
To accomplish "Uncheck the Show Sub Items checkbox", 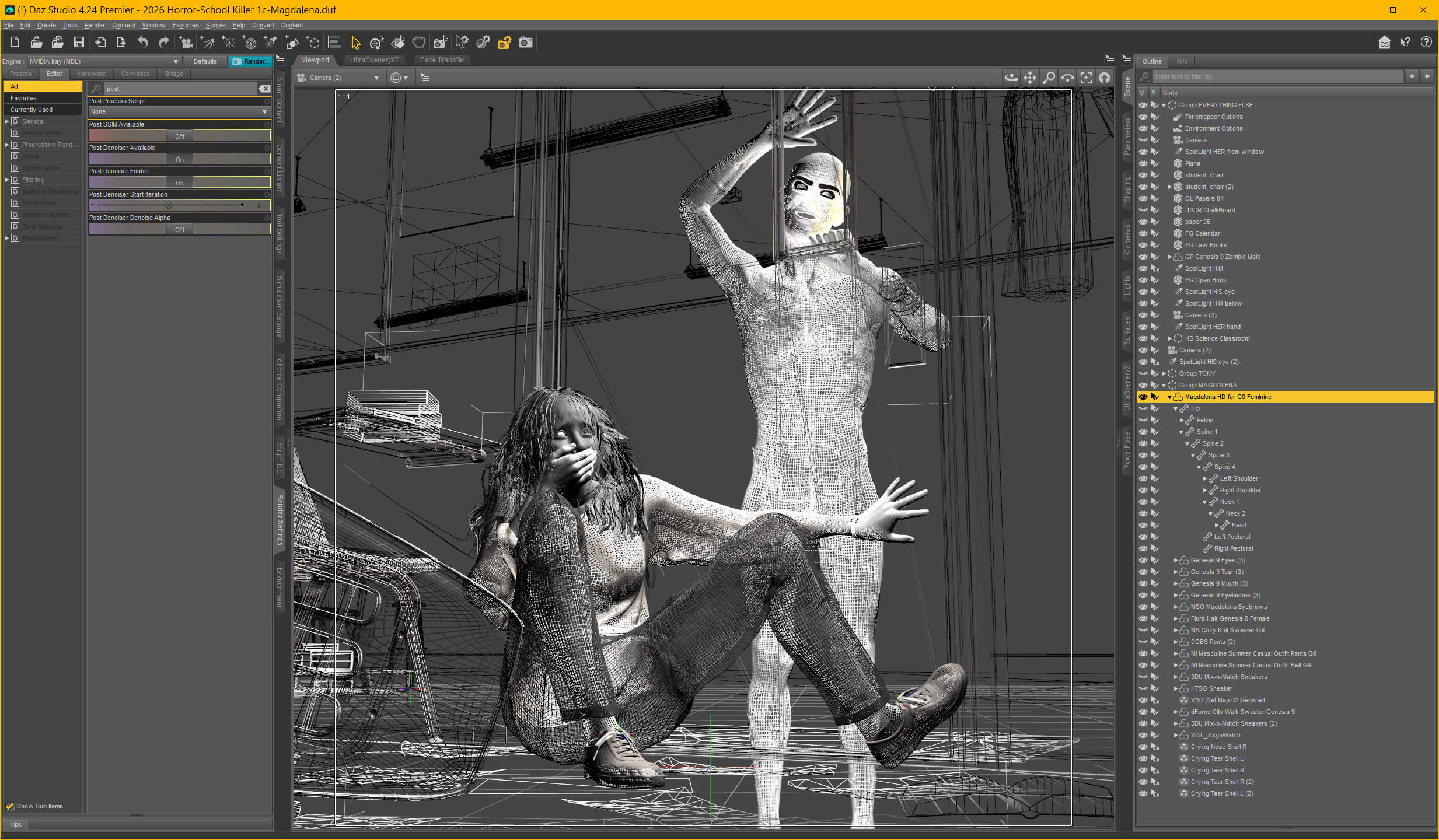I will pos(9,807).
